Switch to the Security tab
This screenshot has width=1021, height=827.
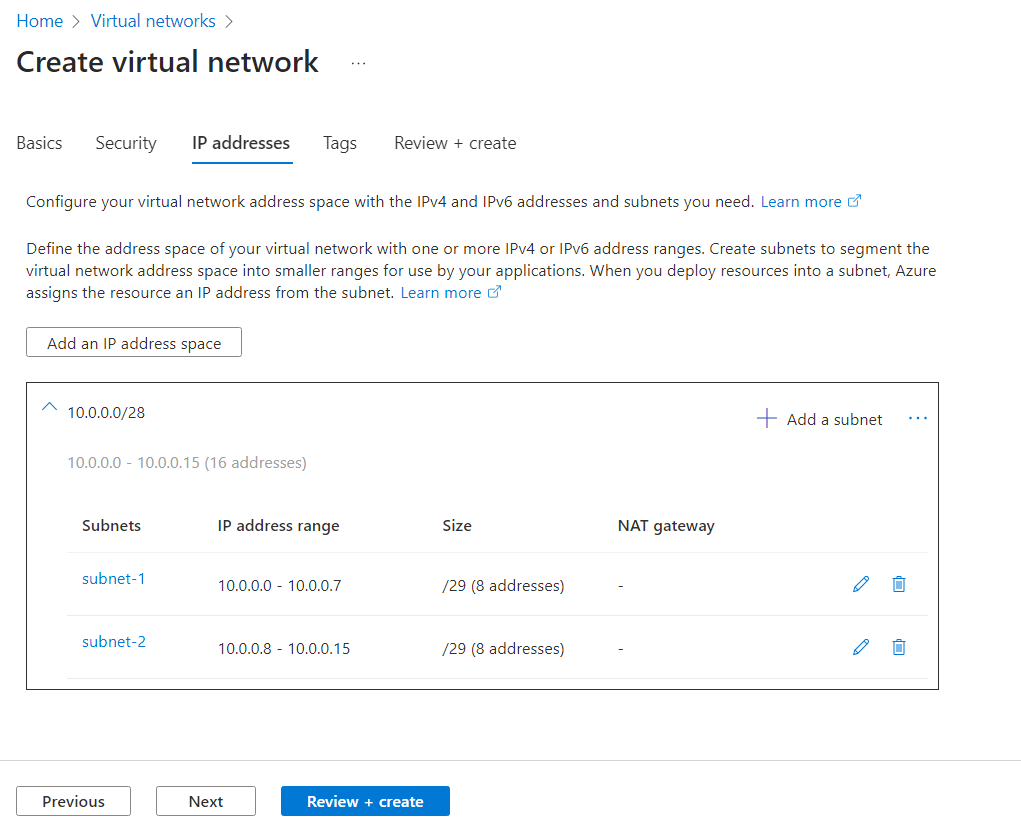[x=125, y=143]
